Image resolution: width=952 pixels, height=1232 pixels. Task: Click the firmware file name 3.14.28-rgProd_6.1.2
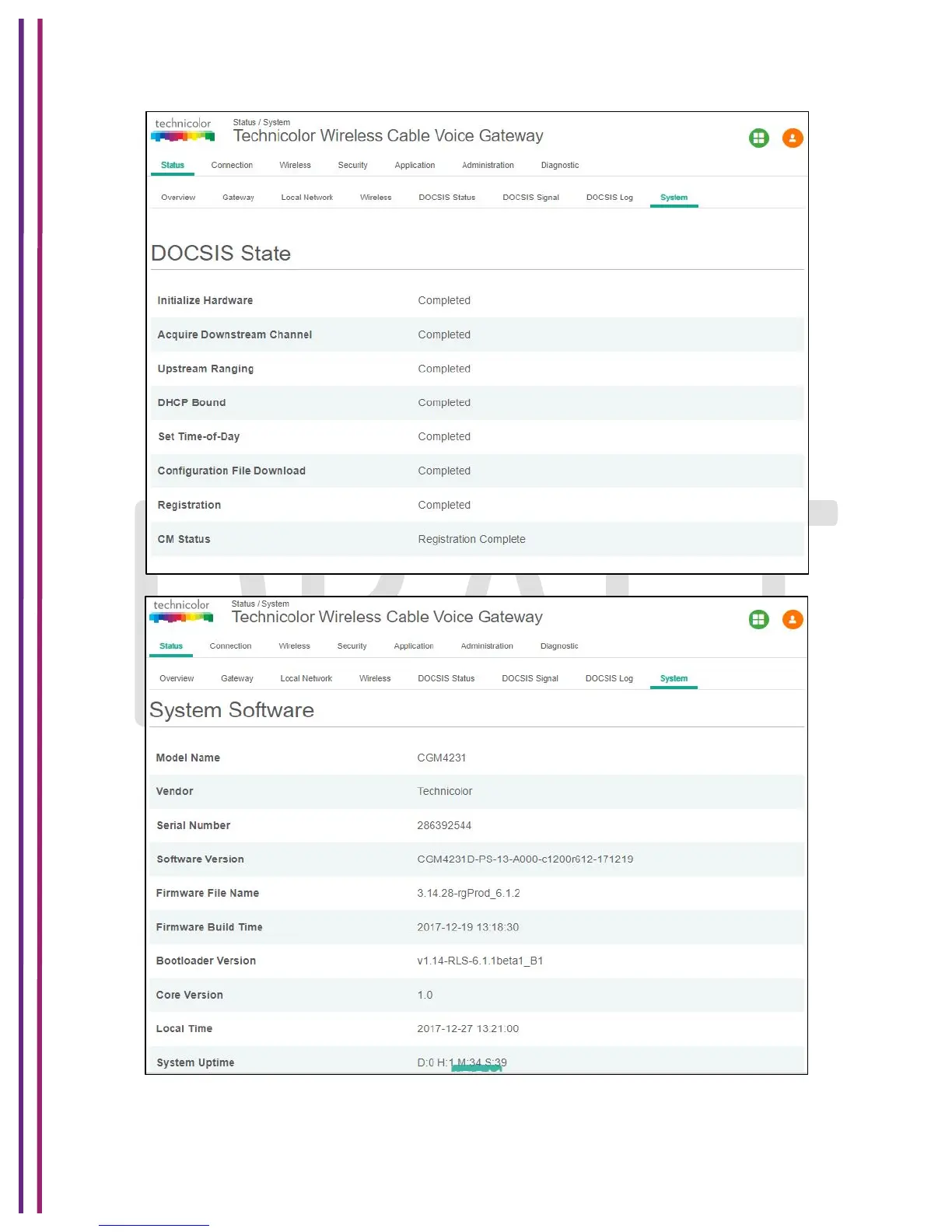point(468,894)
